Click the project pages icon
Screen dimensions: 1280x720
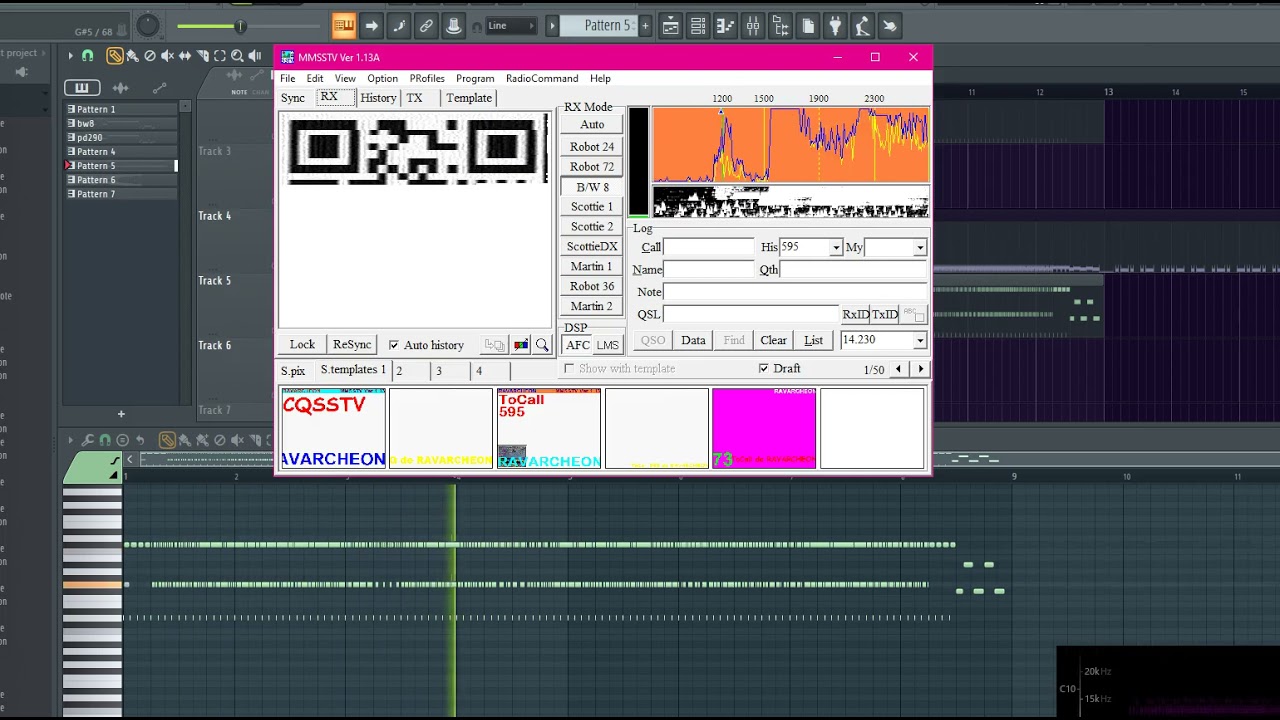808,26
